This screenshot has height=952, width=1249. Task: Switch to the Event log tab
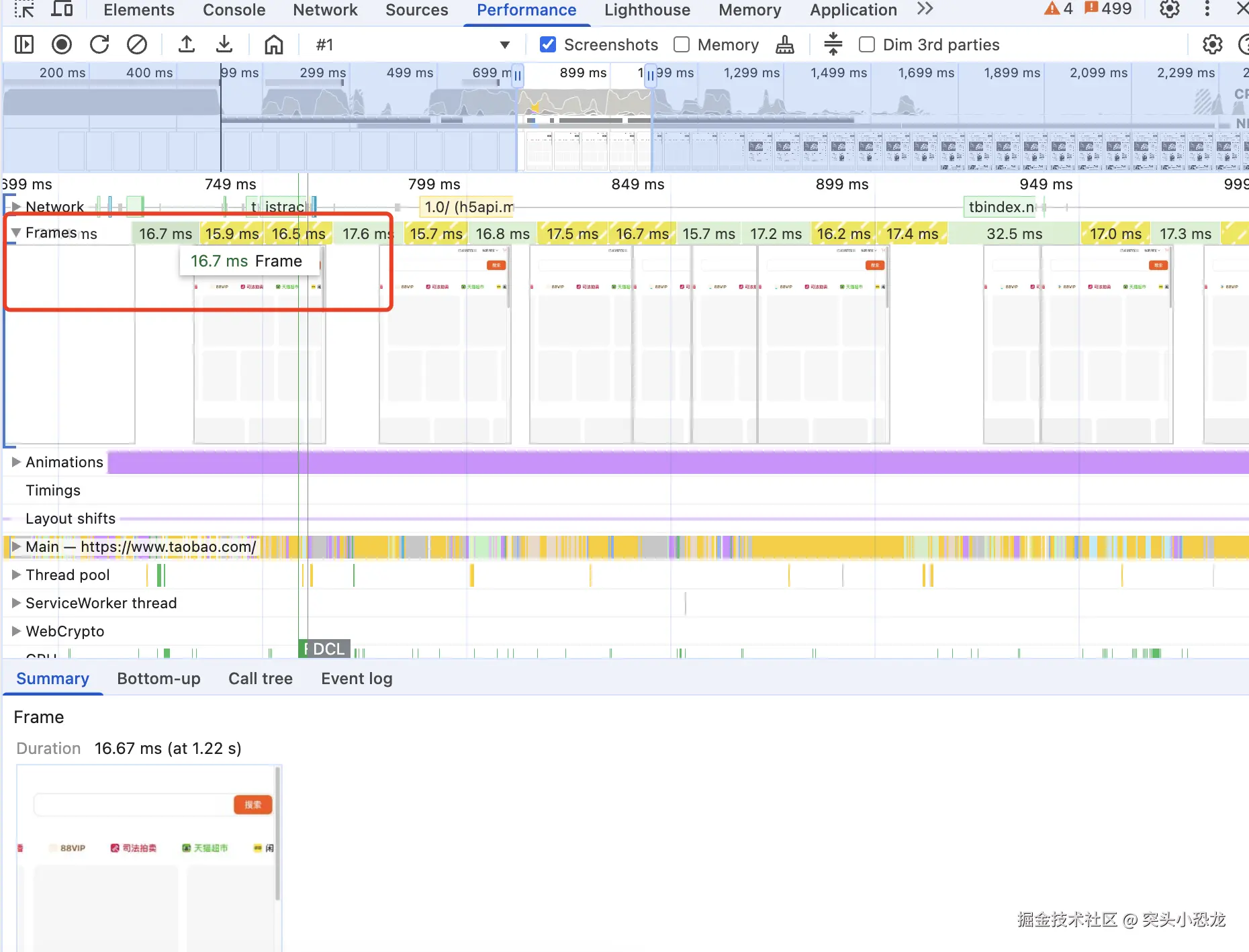pos(357,679)
